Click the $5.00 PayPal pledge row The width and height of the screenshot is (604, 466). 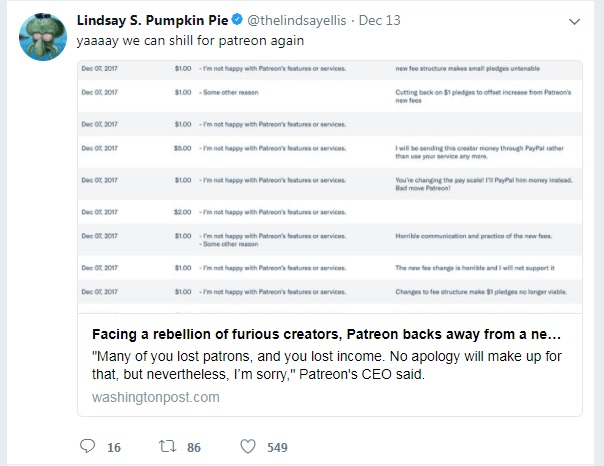[330, 152]
